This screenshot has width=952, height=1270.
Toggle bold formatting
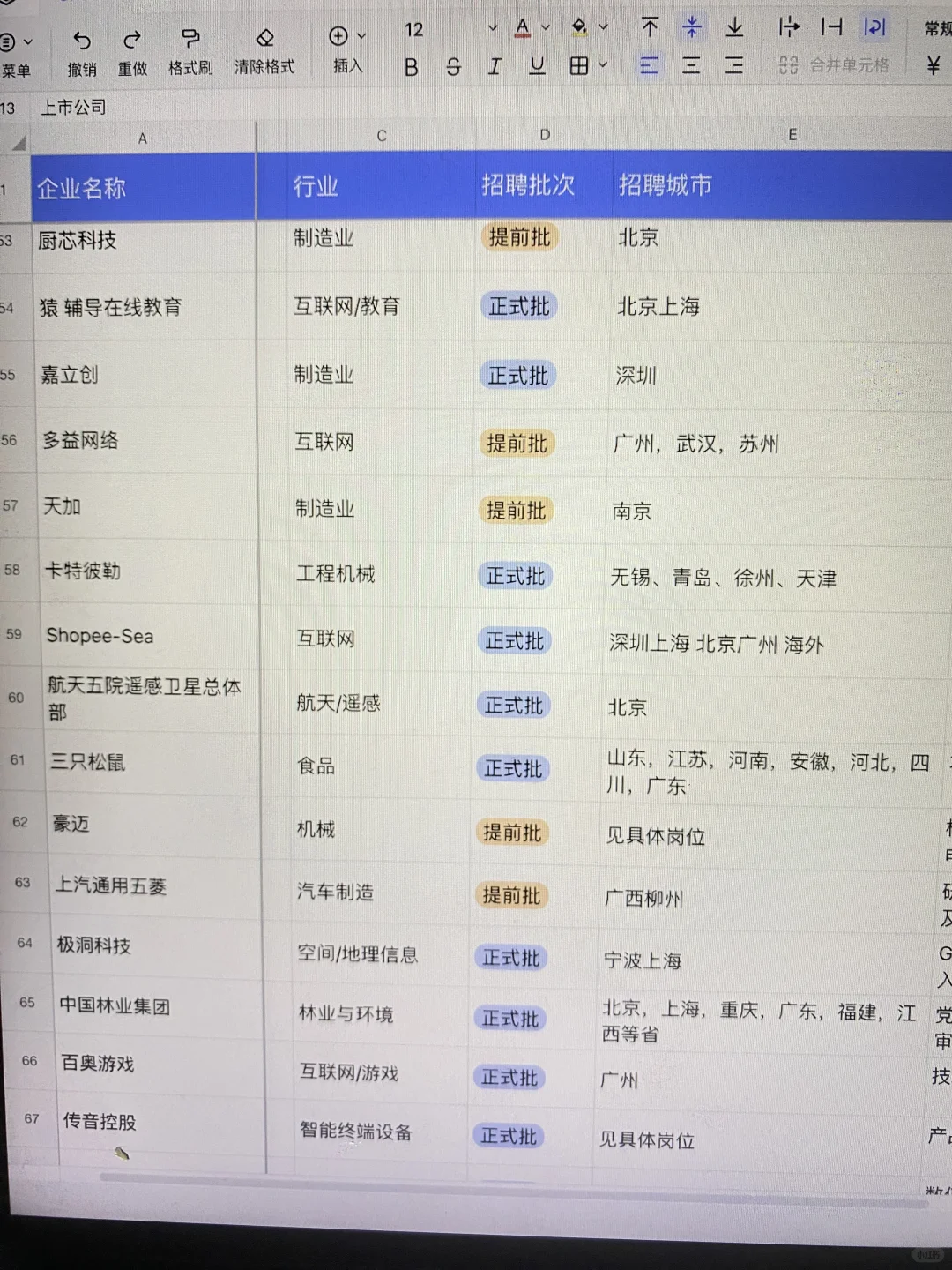[x=411, y=67]
